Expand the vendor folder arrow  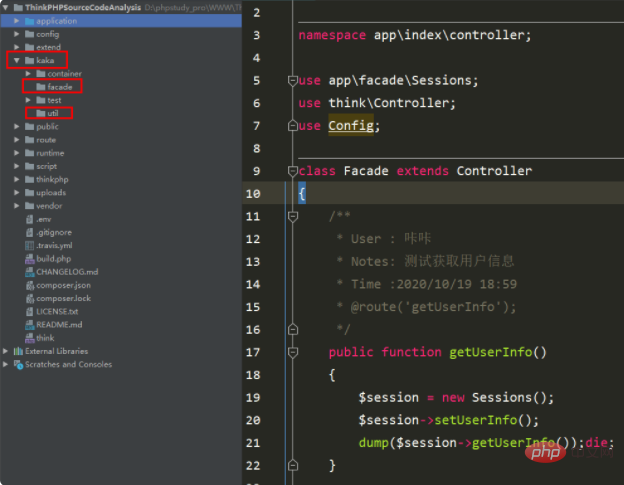click(16, 206)
